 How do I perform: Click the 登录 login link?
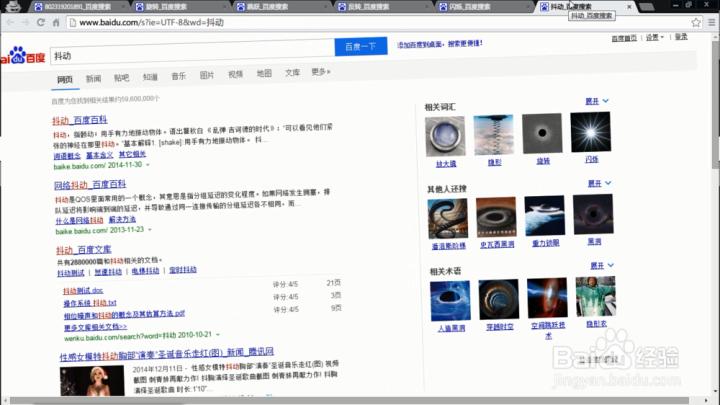(x=681, y=36)
